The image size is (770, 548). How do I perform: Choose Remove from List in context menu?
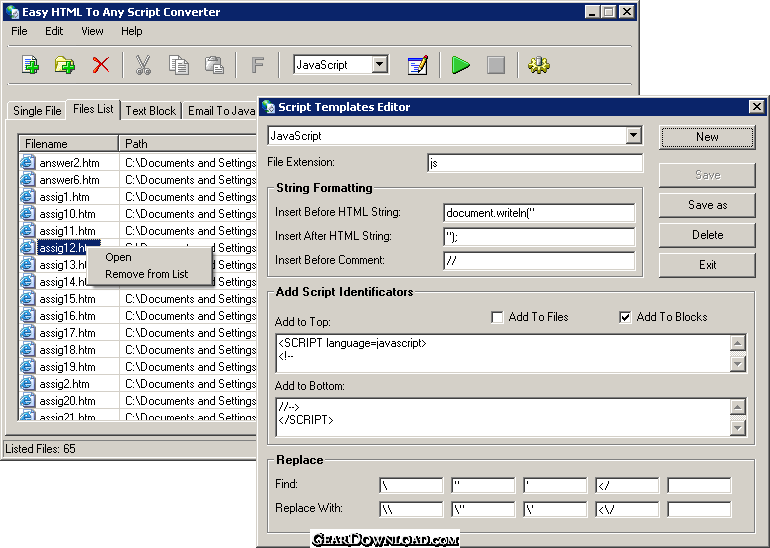click(146, 274)
